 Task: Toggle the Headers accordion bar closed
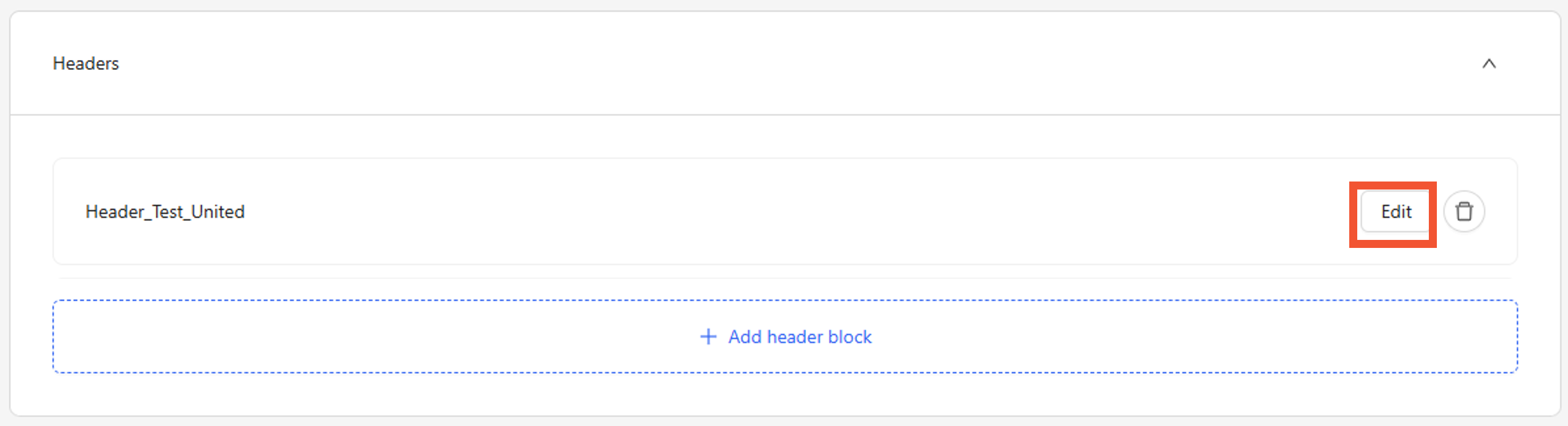[785, 64]
